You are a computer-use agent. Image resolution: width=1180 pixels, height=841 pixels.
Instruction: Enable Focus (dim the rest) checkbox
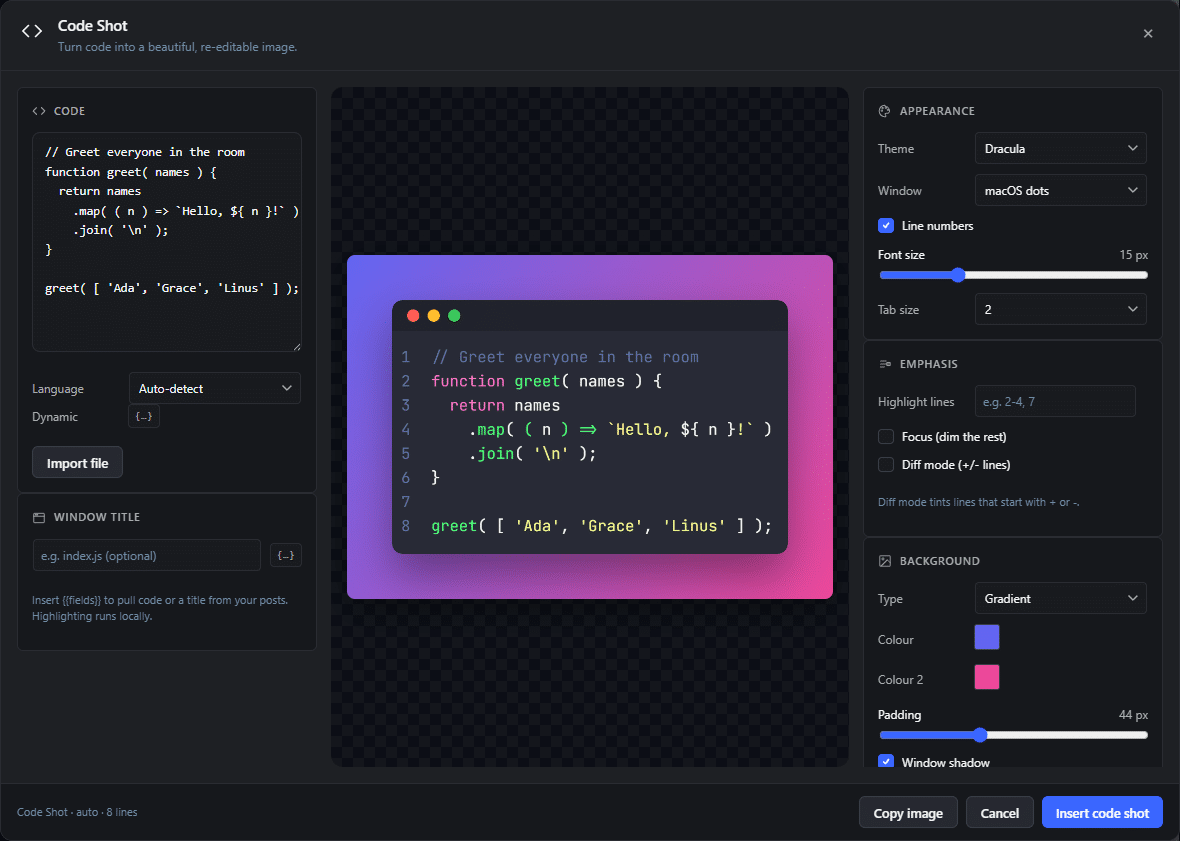click(x=886, y=437)
